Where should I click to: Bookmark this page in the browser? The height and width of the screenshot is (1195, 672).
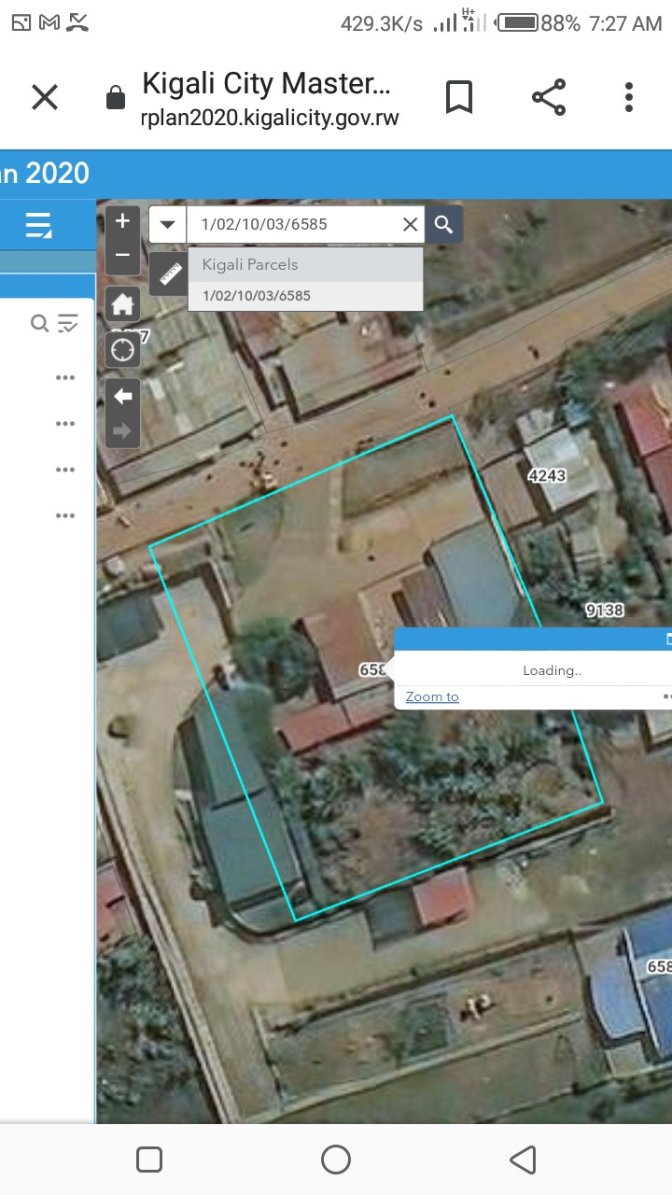point(458,97)
